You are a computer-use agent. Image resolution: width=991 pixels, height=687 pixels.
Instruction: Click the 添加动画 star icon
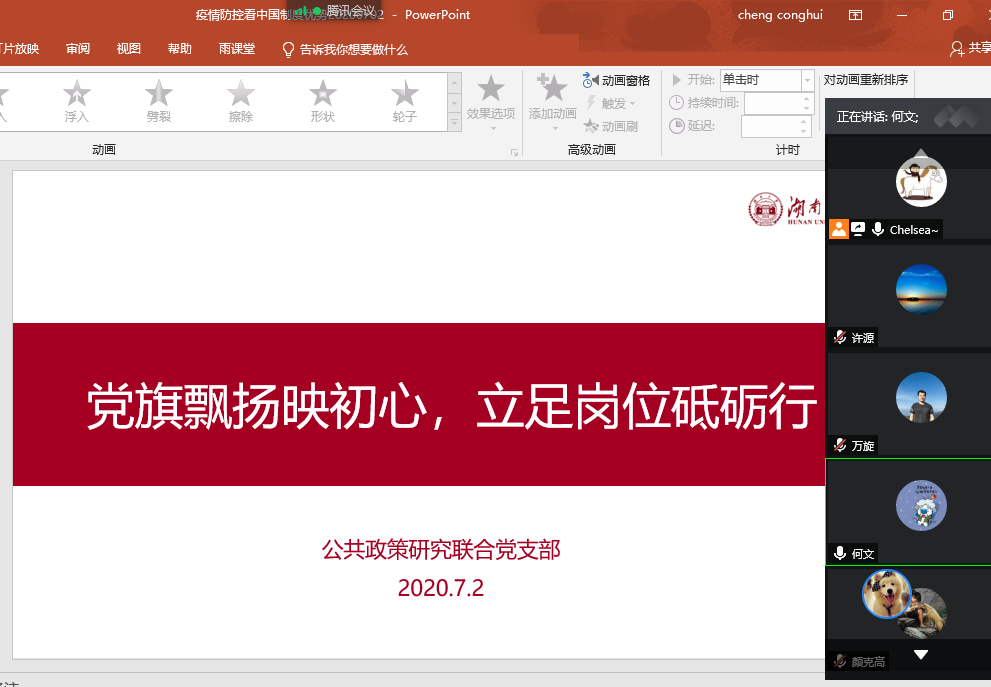coord(552,92)
